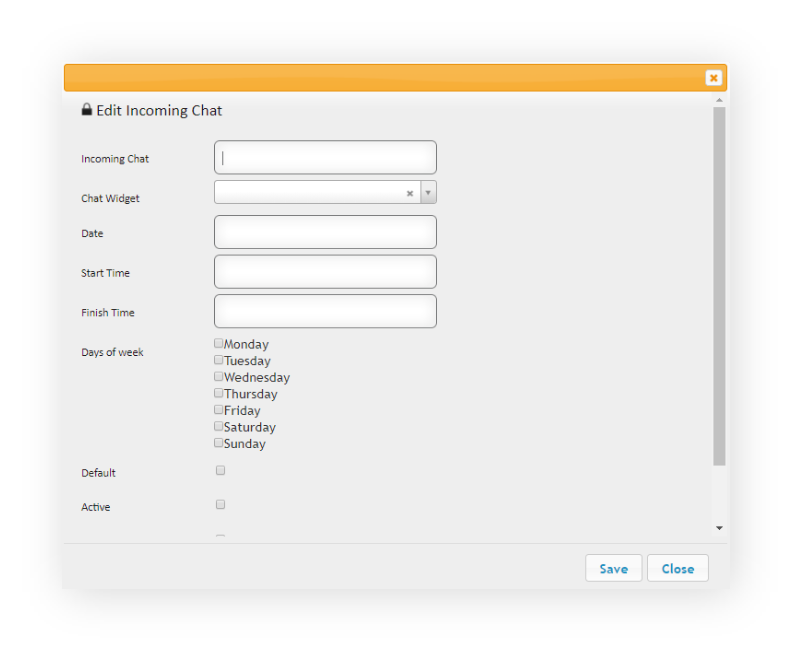Toggle the Active checkbox
This screenshot has height=659, width=800.
pyautogui.click(x=220, y=504)
